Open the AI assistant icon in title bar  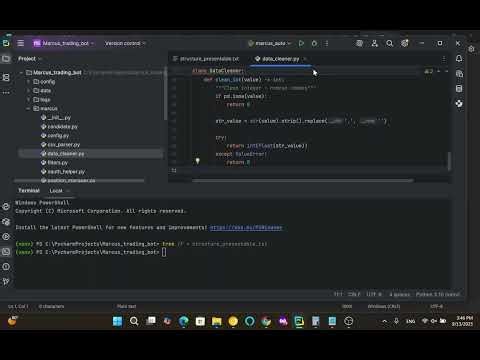(x=359, y=43)
